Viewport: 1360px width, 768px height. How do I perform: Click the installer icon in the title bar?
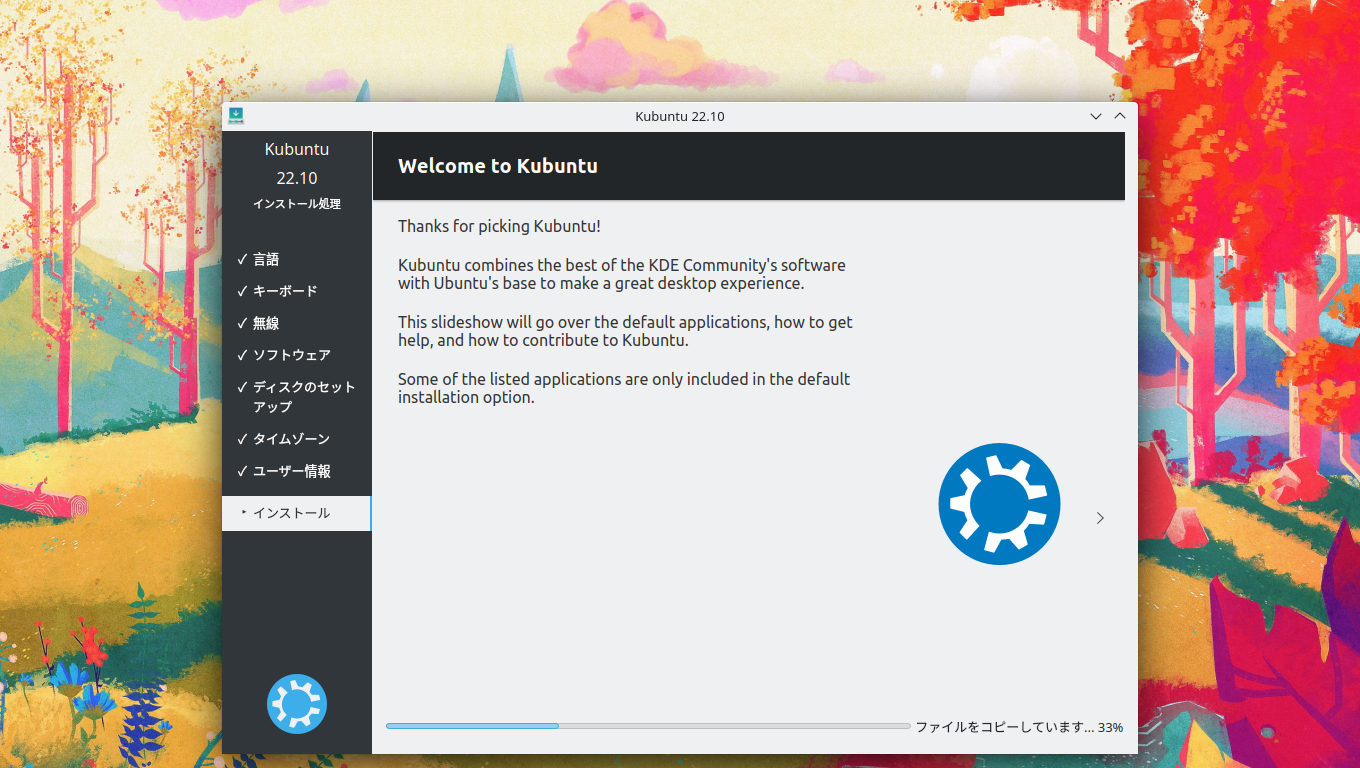tap(236, 116)
